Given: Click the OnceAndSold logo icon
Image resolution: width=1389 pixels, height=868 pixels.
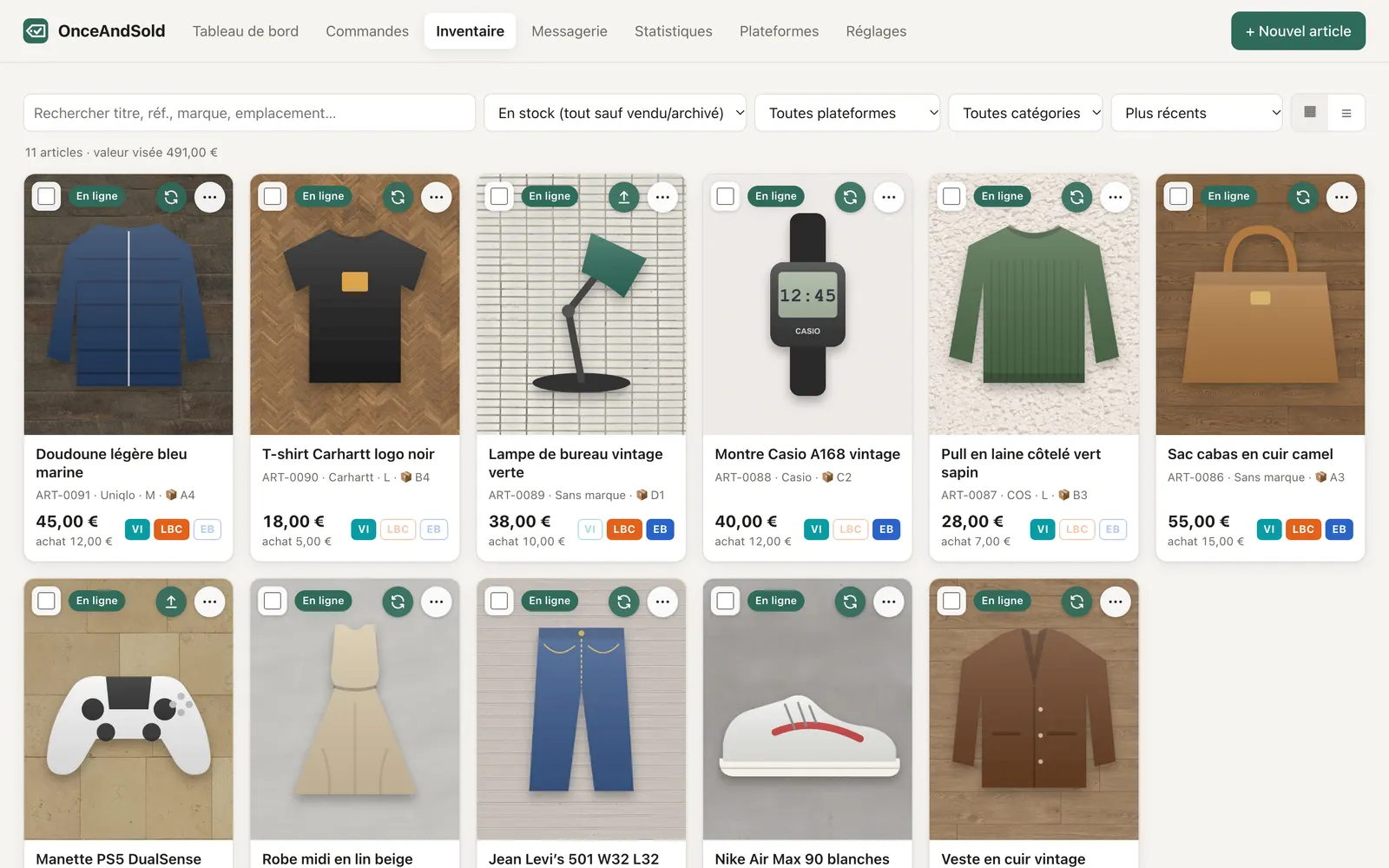Looking at the screenshot, I should (x=36, y=31).
